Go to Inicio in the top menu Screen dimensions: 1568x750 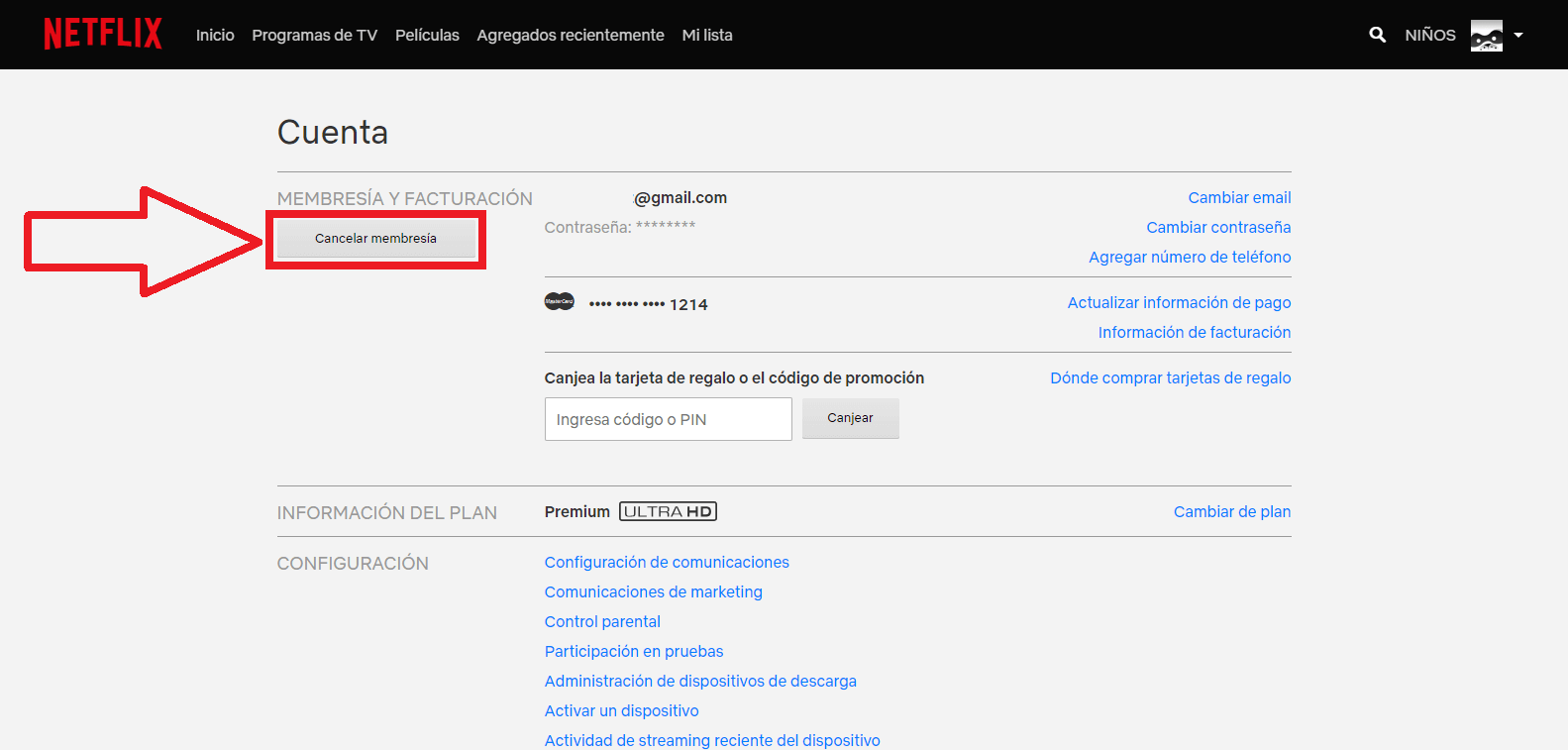click(215, 35)
